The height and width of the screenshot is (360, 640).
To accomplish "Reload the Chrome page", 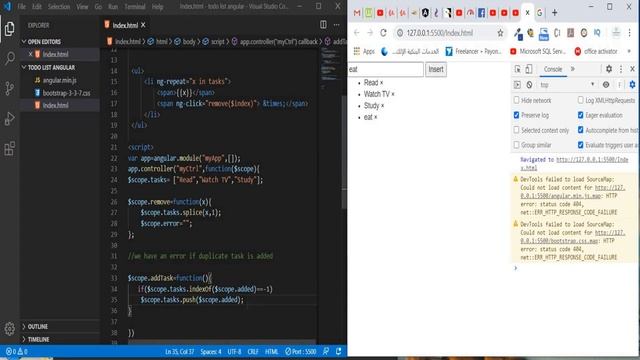I will (383, 33).
